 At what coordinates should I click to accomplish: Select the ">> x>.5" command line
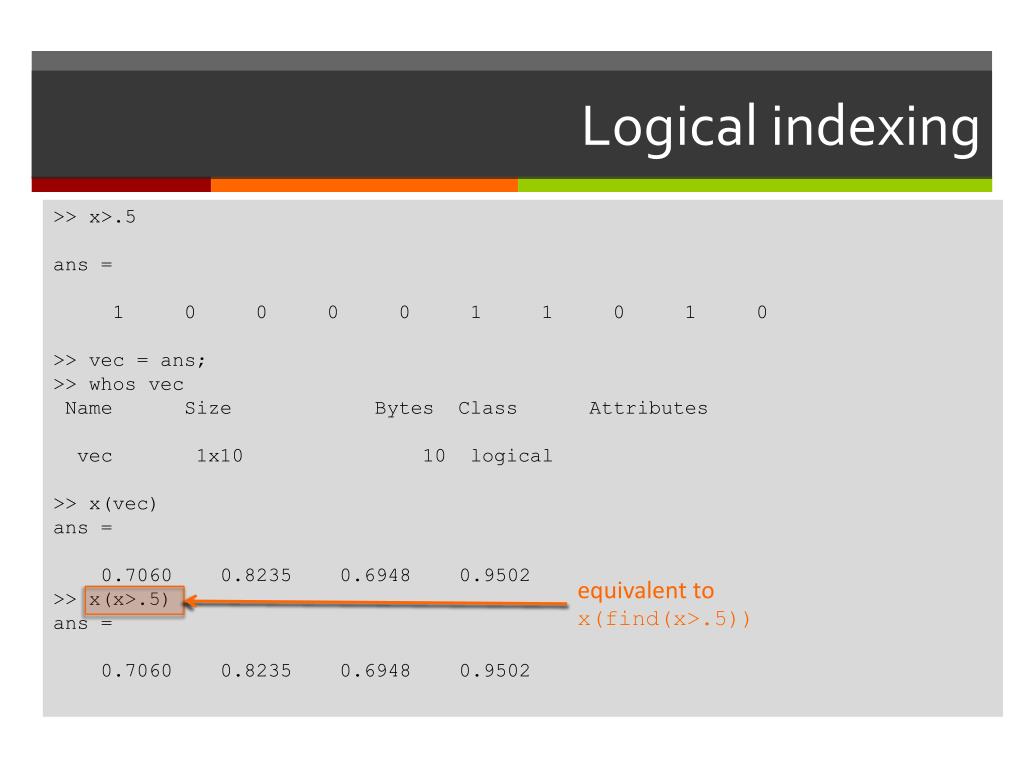[x=95, y=217]
